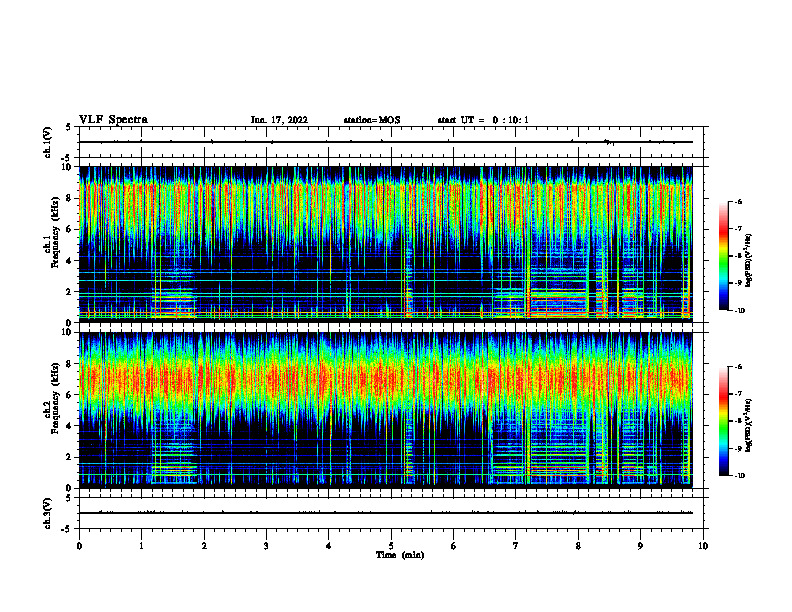Click time axis tick label '4'
This screenshot has height=612, width=792.
(329, 546)
